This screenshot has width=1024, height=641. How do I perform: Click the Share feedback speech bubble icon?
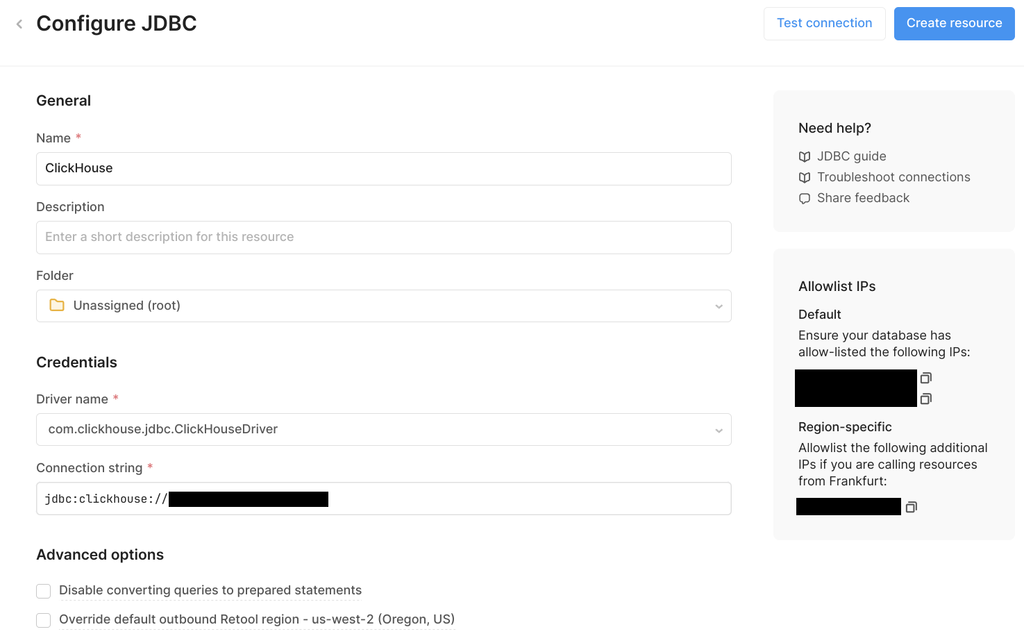805,199
